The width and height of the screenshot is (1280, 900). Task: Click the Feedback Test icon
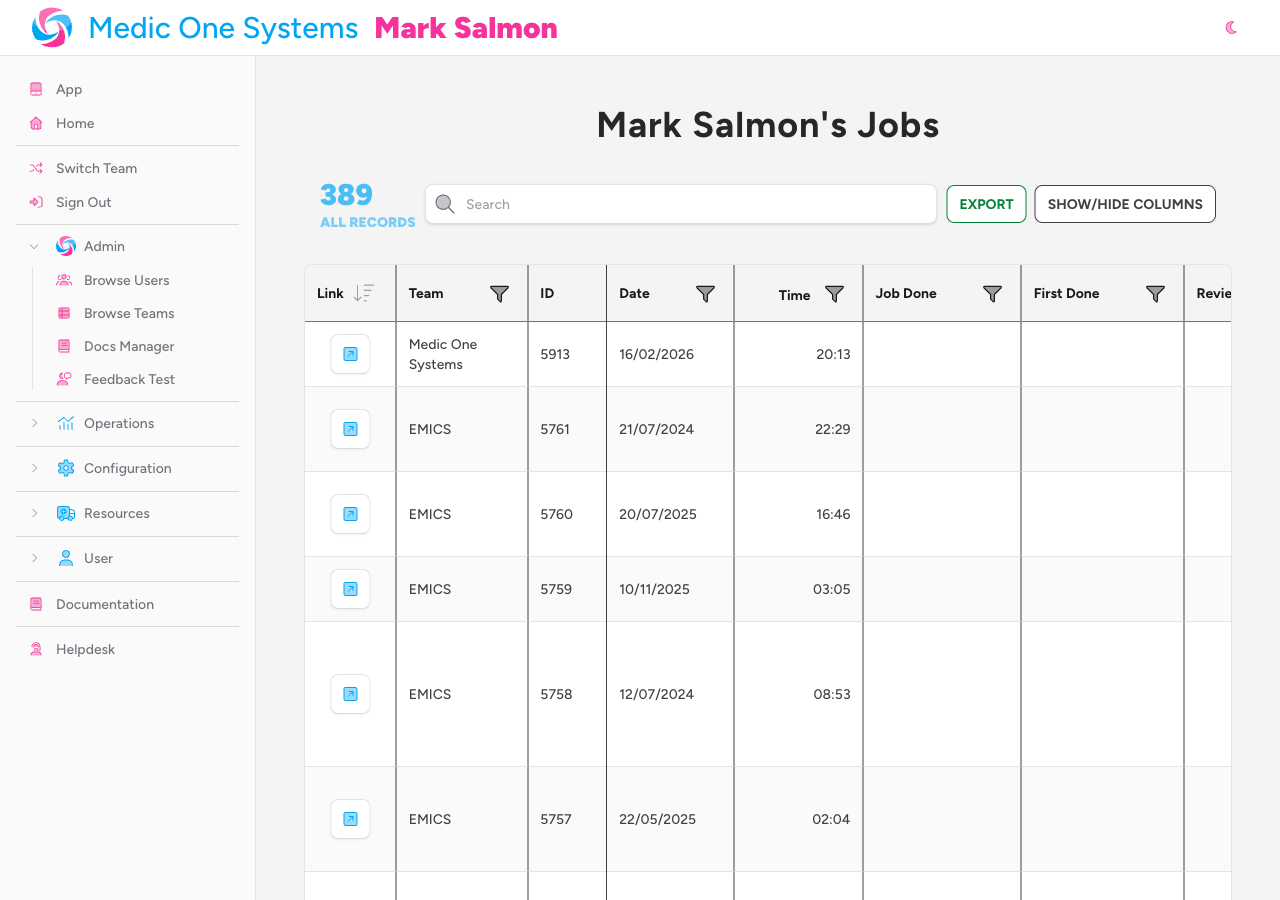tap(64, 379)
